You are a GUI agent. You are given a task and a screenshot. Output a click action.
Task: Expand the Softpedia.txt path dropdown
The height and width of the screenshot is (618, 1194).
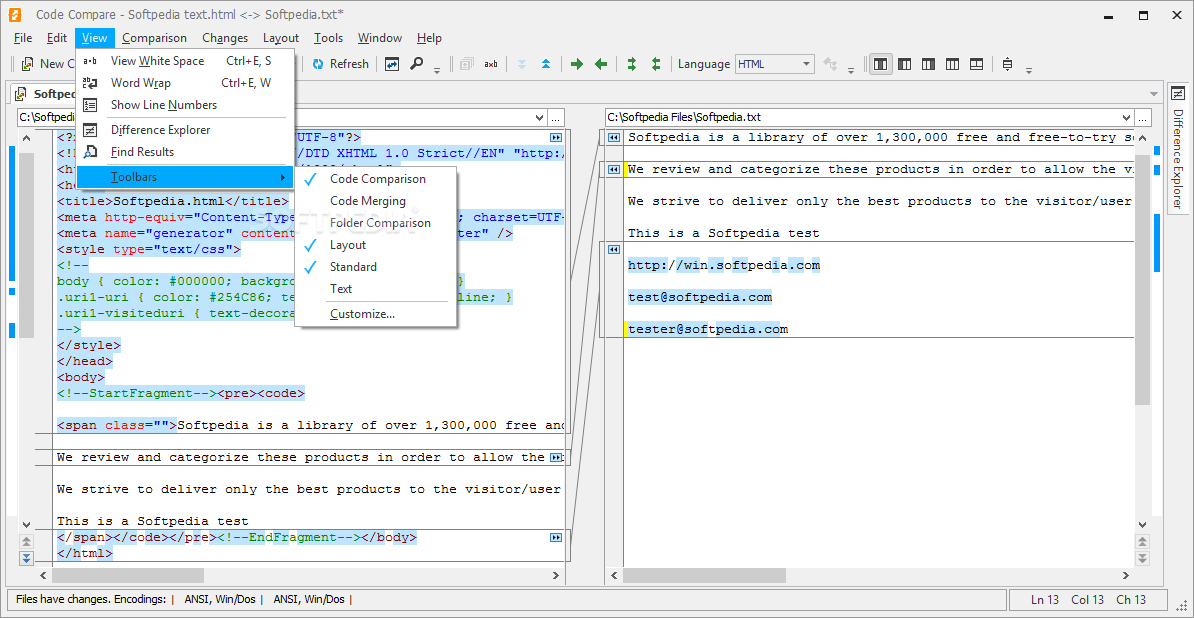point(1126,118)
